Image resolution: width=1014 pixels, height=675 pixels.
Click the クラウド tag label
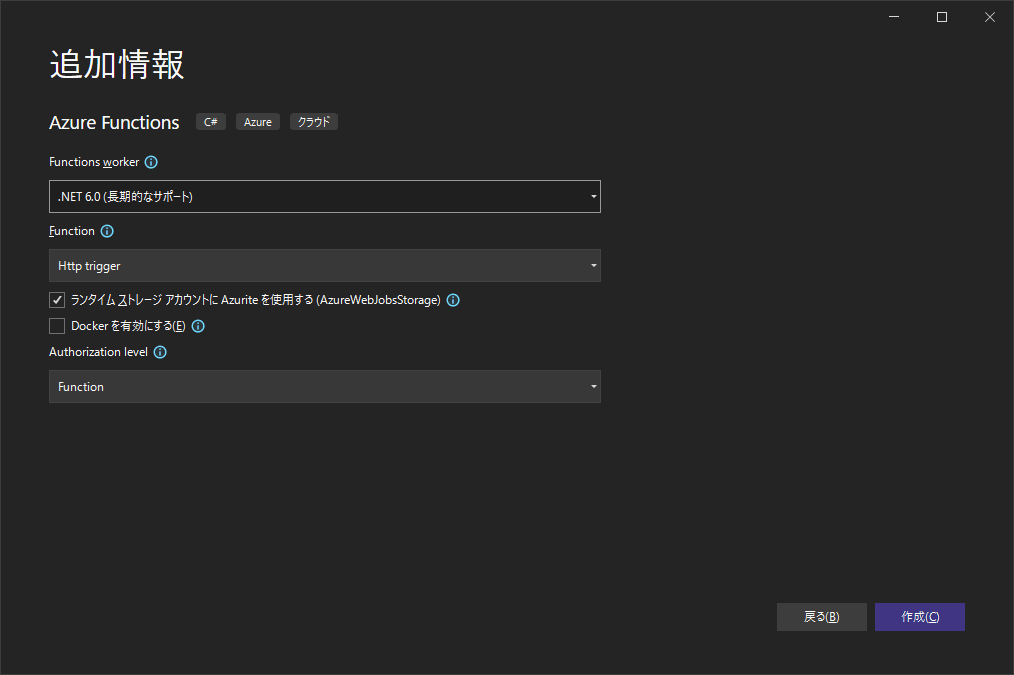pos(314,122)
